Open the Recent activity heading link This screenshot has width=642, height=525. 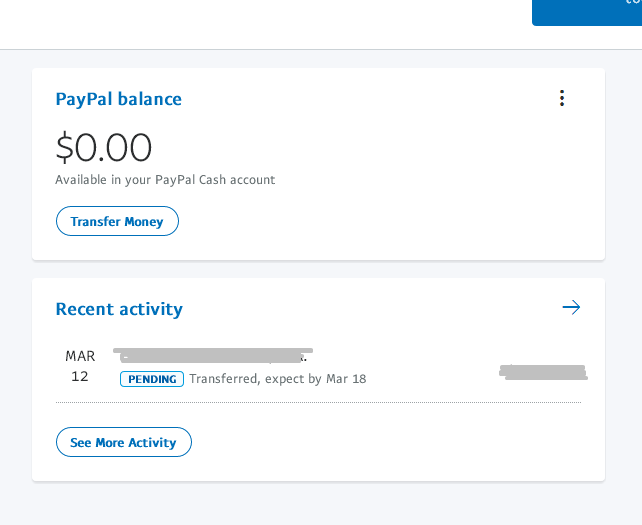point(119,309)
